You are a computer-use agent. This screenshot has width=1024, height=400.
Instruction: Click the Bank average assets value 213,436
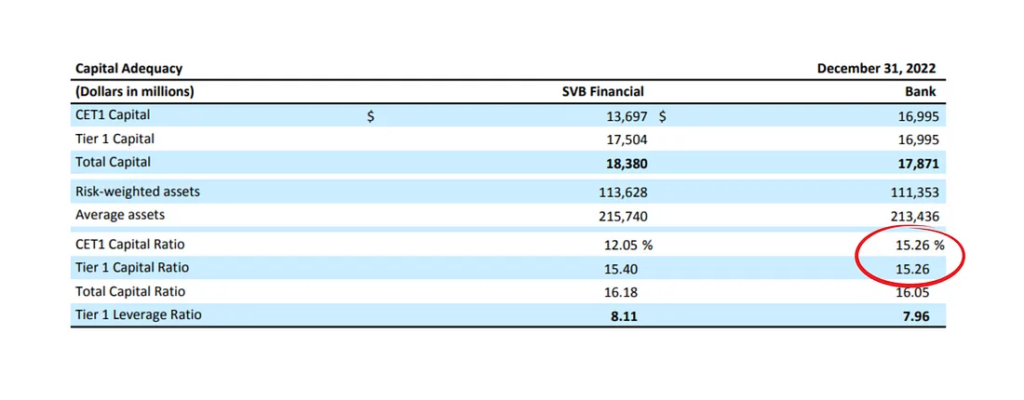click(916, 216)
